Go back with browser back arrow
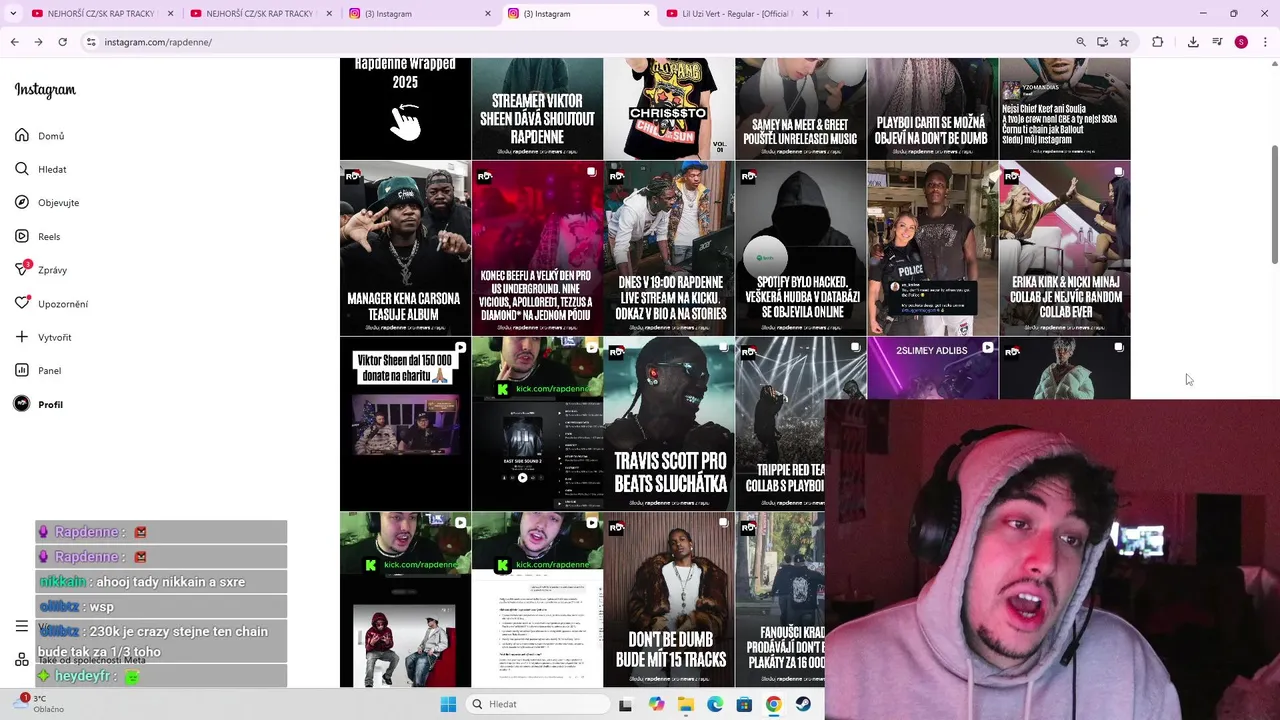 pos(14,42)
